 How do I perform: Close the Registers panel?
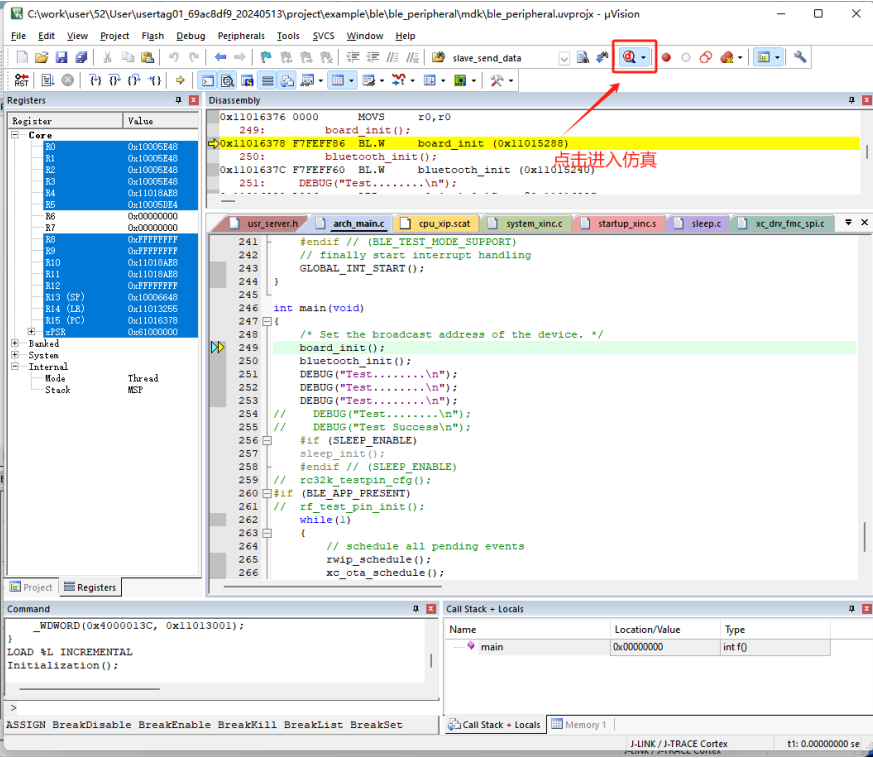click(193, 100)
